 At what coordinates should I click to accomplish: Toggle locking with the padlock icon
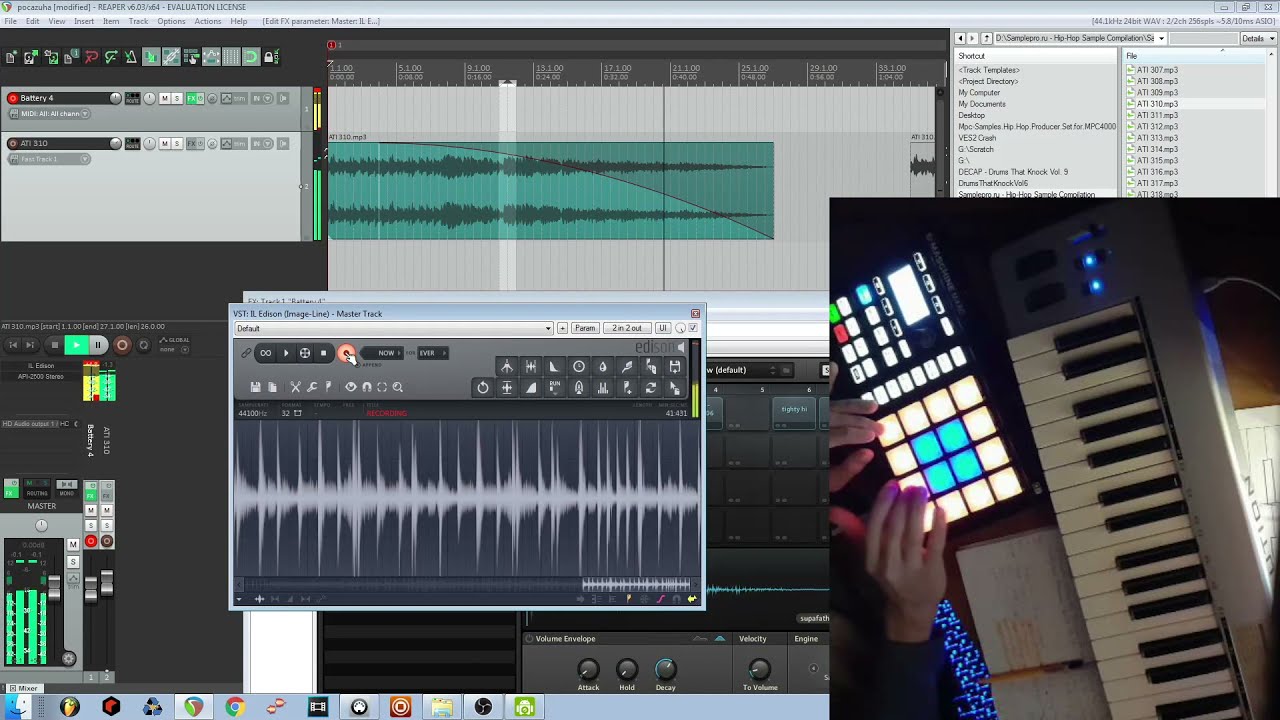point(271,57)
